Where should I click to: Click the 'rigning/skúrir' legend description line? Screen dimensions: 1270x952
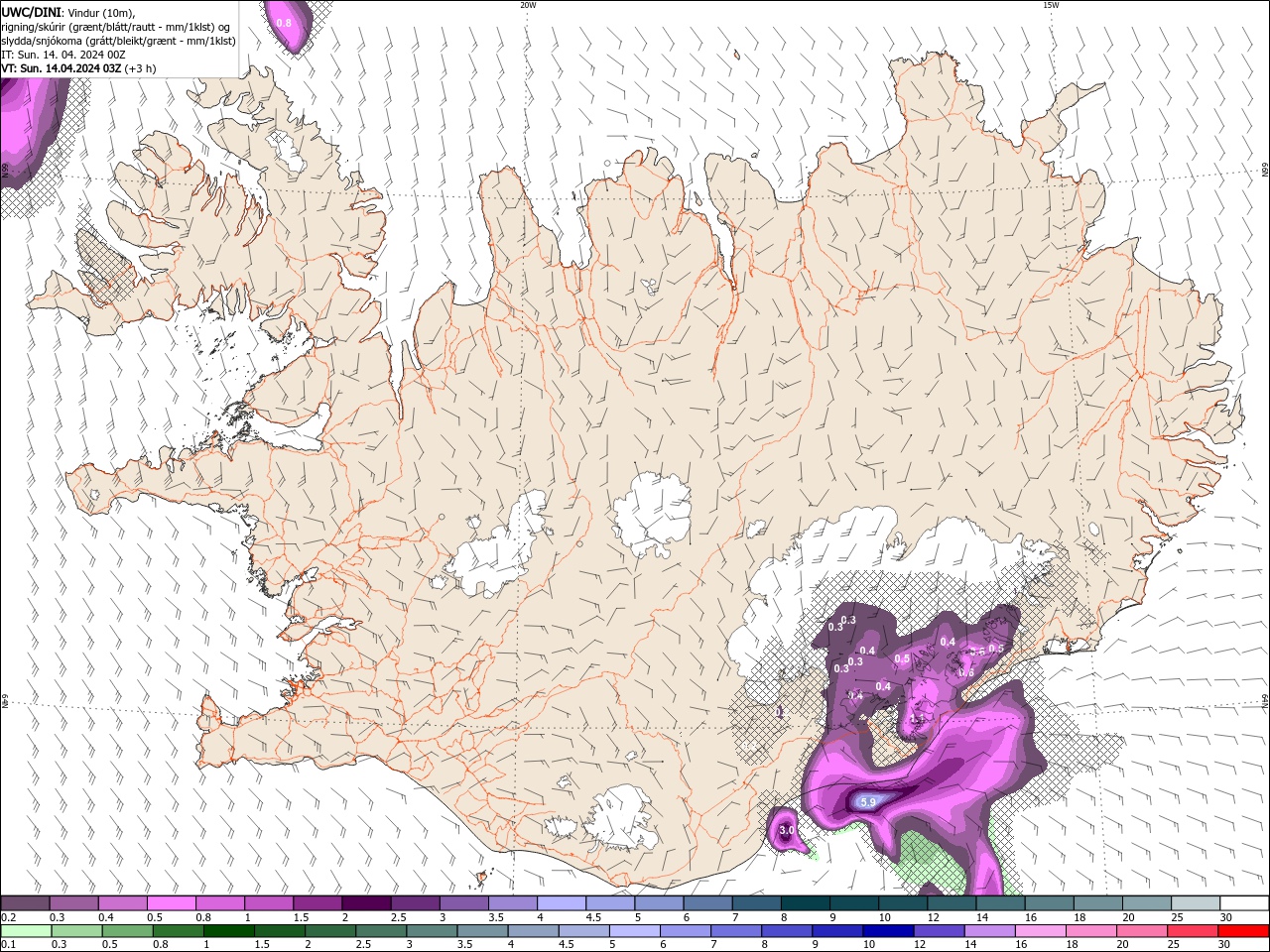(116, 27)
